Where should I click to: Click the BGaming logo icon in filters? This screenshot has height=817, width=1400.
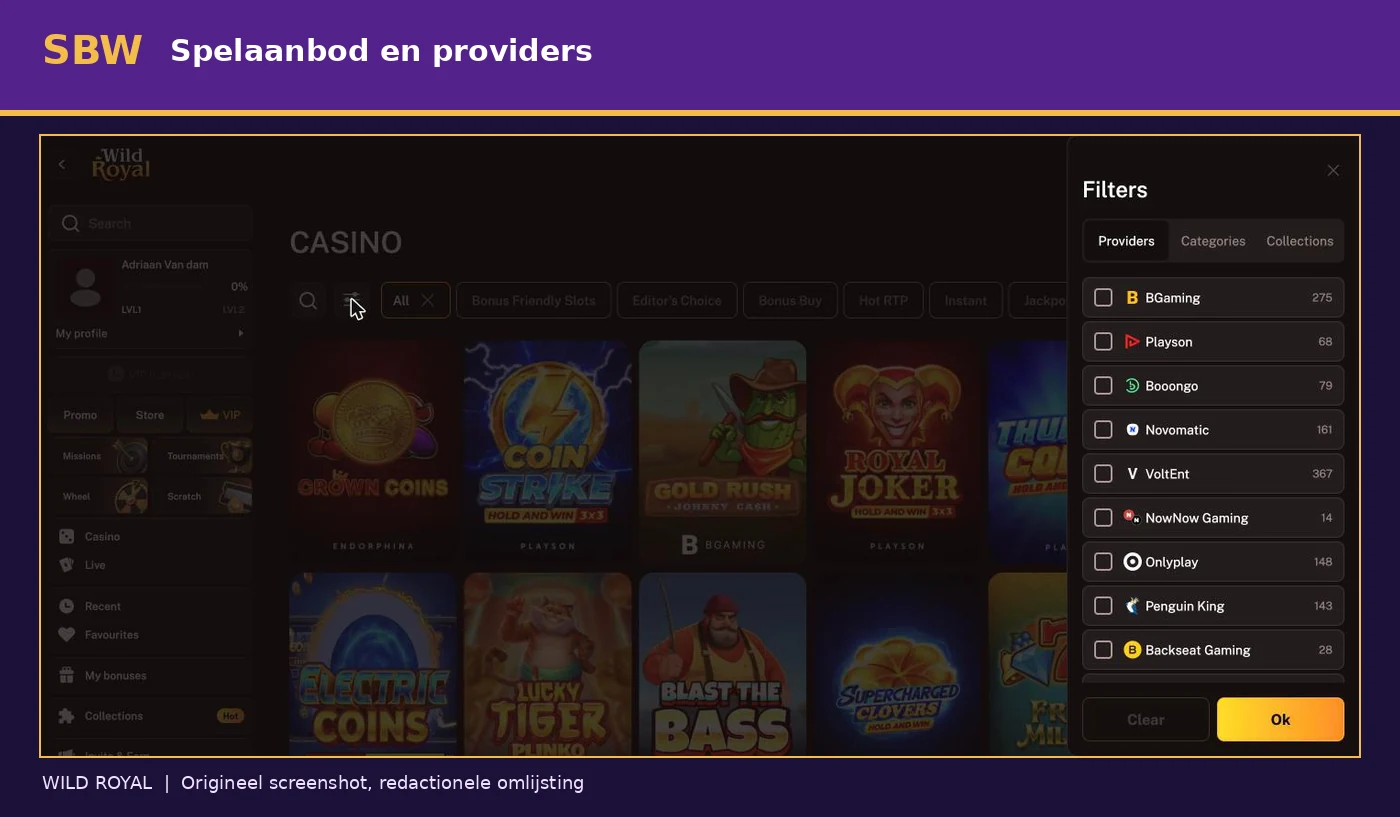[1132, 298]
